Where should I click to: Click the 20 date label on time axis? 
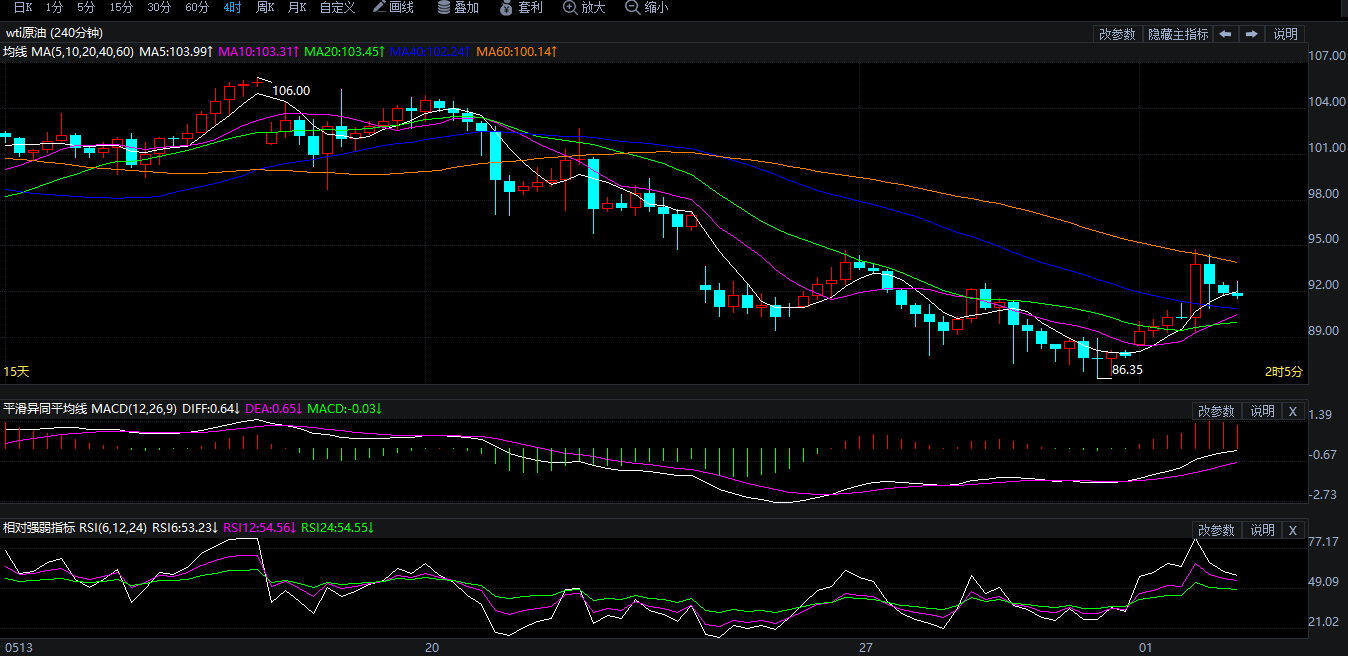432,648
